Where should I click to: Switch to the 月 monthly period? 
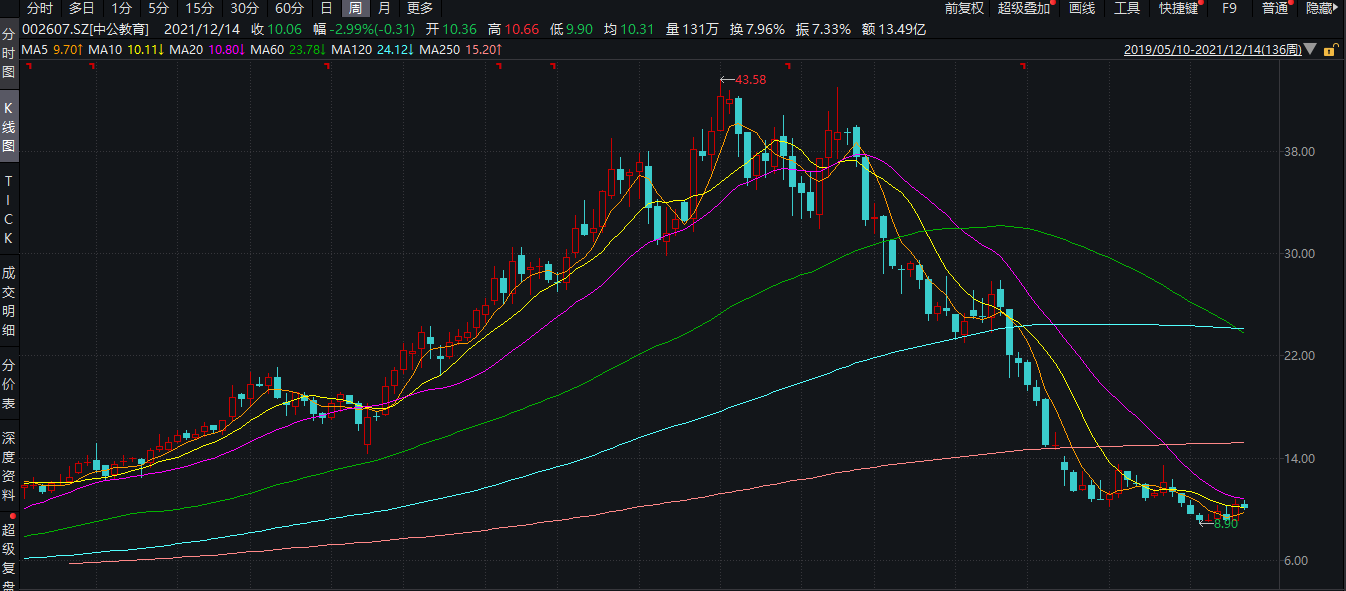pyautogui.click(x=384, y=8)
